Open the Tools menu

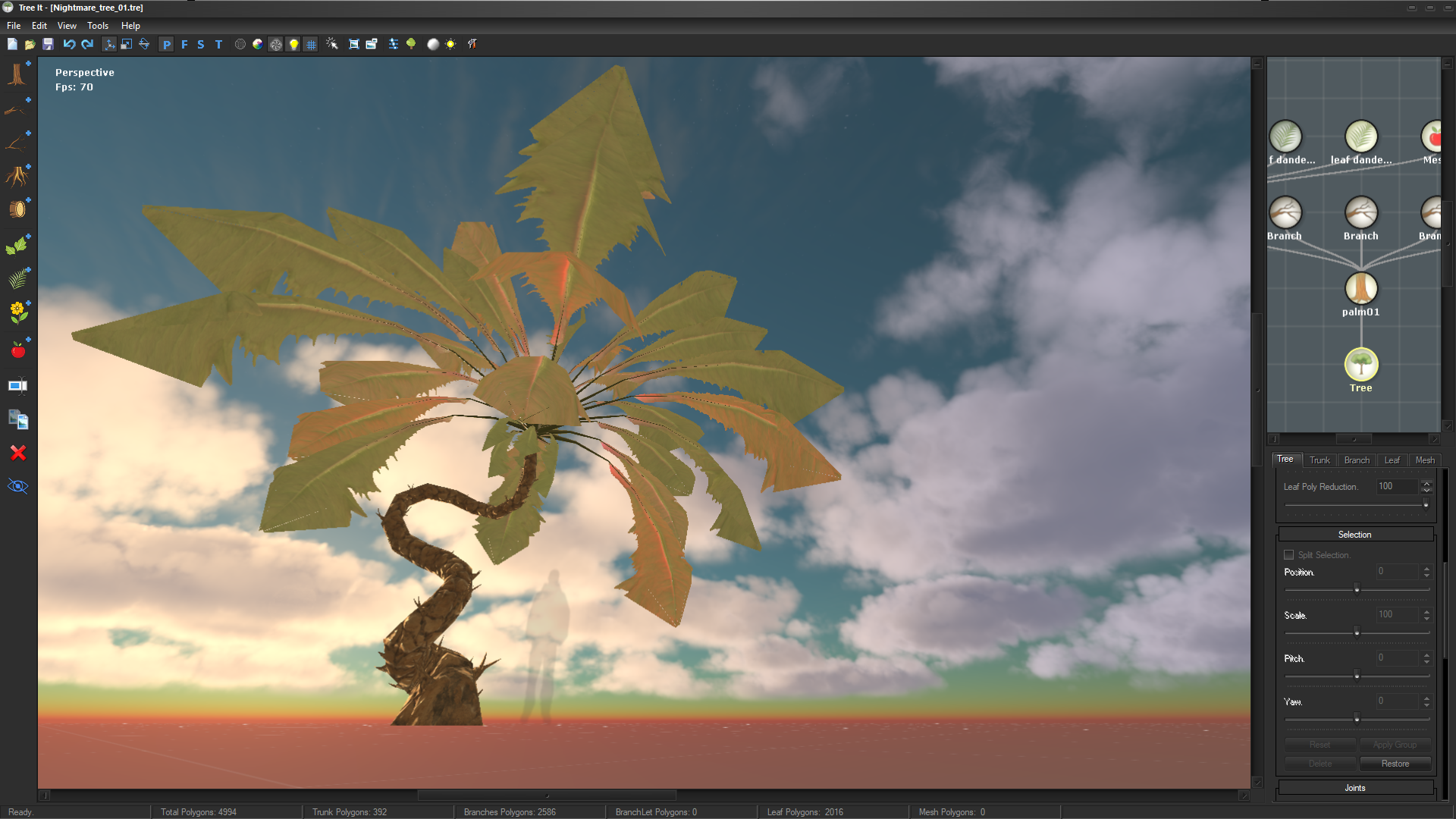[x=98, y=26]
